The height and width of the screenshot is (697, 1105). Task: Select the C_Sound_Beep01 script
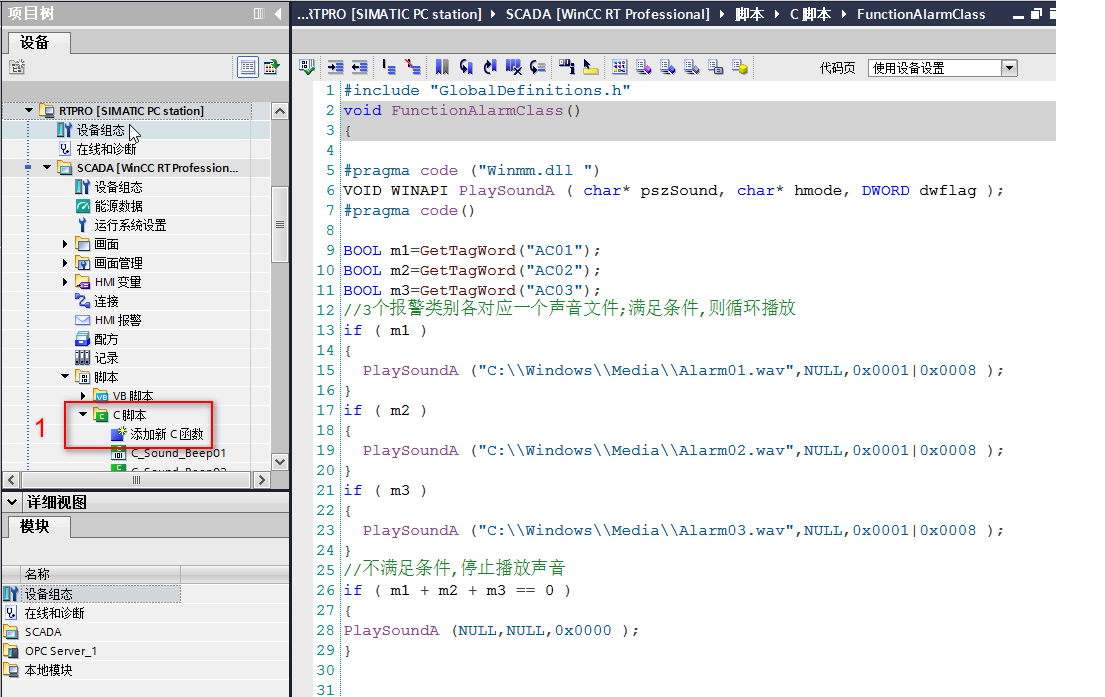tap(178, 452)
